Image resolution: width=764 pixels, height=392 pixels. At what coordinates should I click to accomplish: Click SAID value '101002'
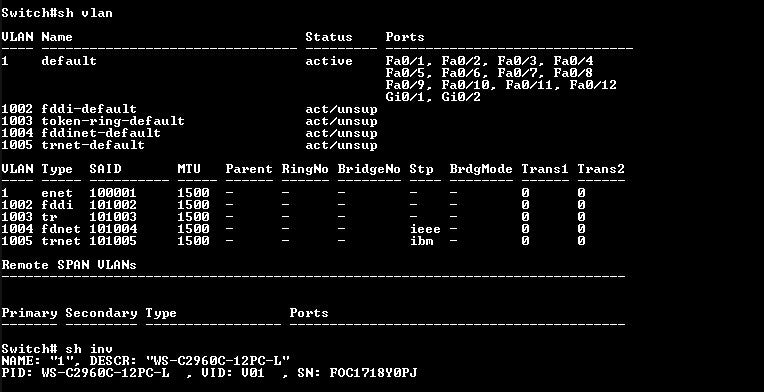click(x=113, y=205)
